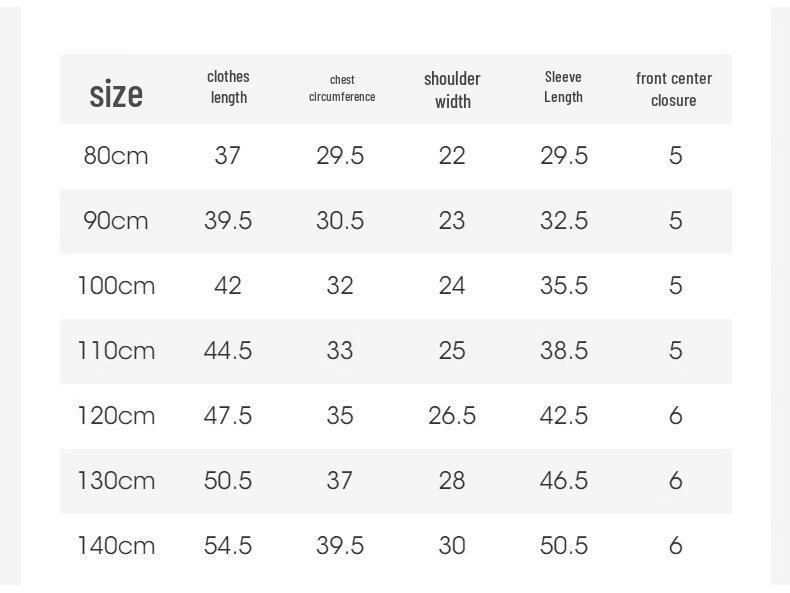Select the 'shoulder width' header
Viewport: 790px width, 593px height.
tap(452, 90)
